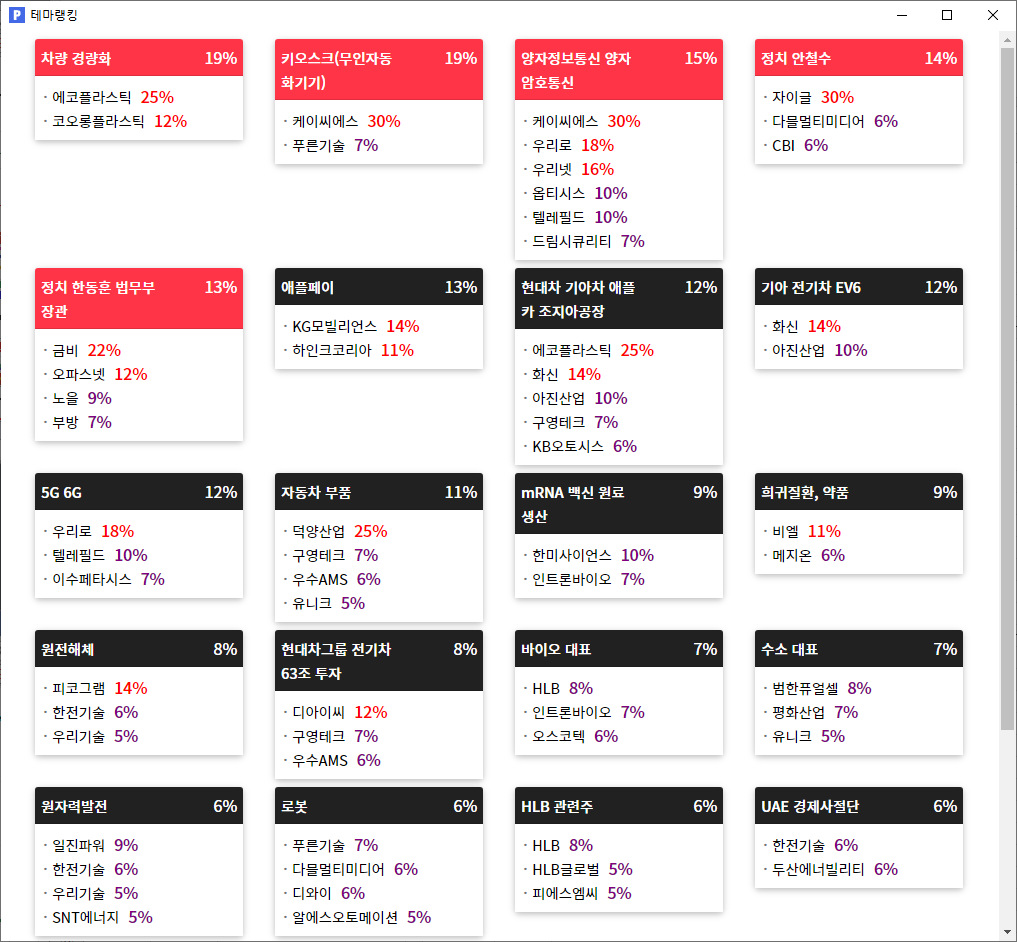Select the 키오스크(무인자동화기기) theme card header
The image size is (1017, 942).
click(378, 70)
